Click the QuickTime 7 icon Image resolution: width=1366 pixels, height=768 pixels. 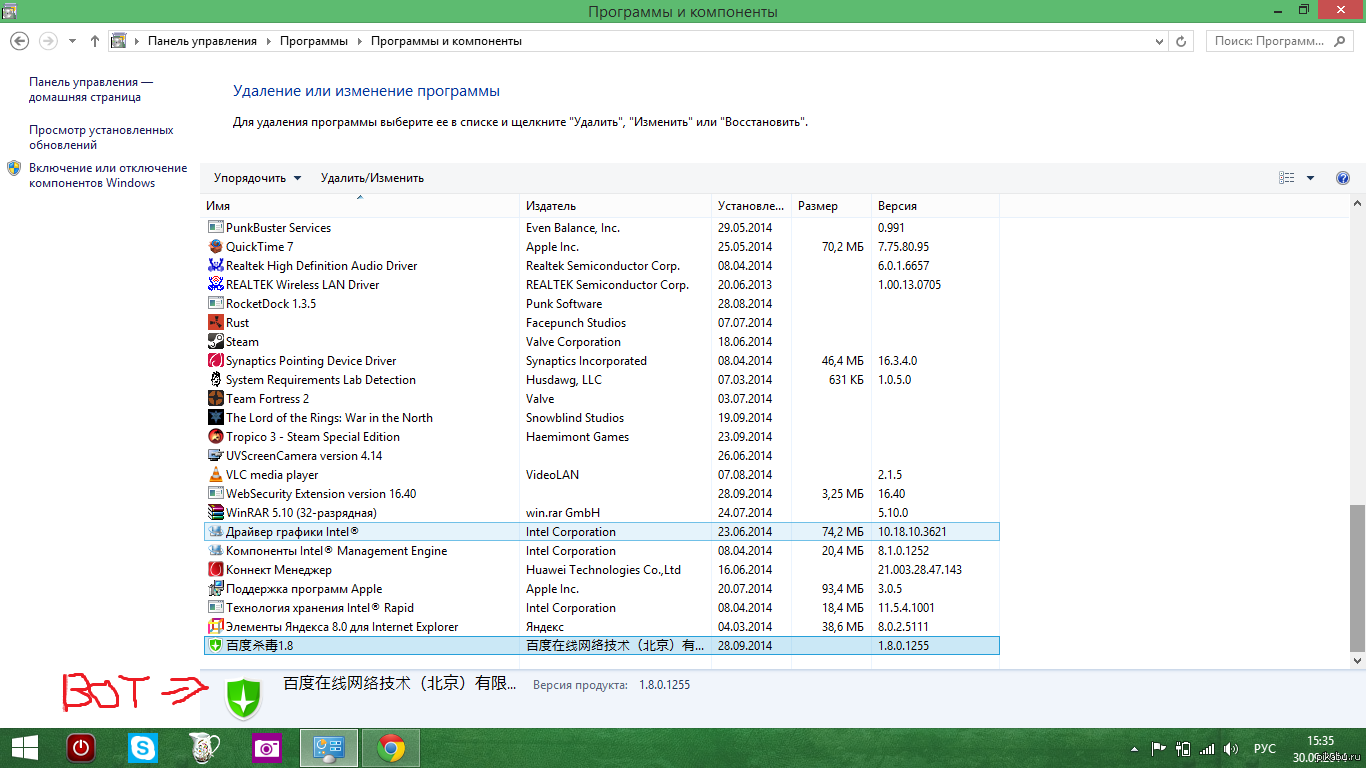tap(215, 247)
